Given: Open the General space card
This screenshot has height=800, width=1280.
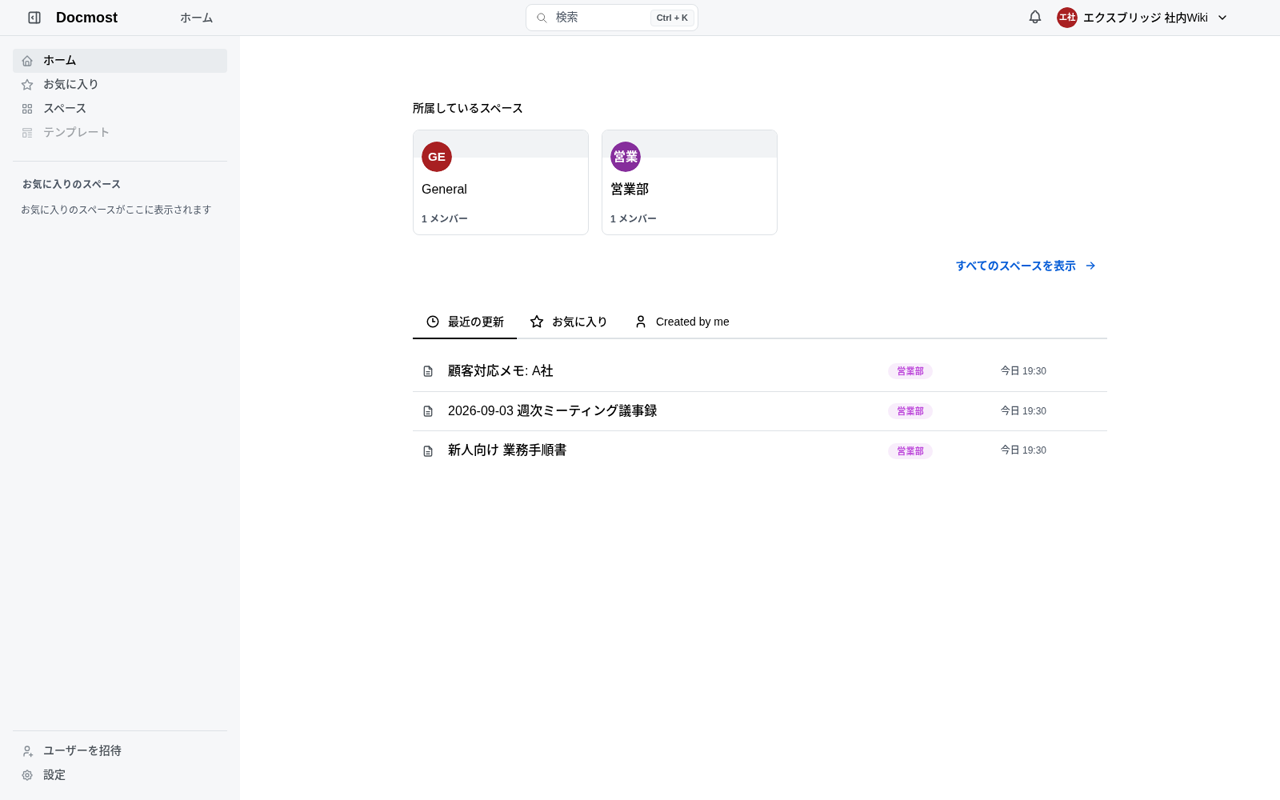Looking at the screenshot, I should tap(501, 182).
